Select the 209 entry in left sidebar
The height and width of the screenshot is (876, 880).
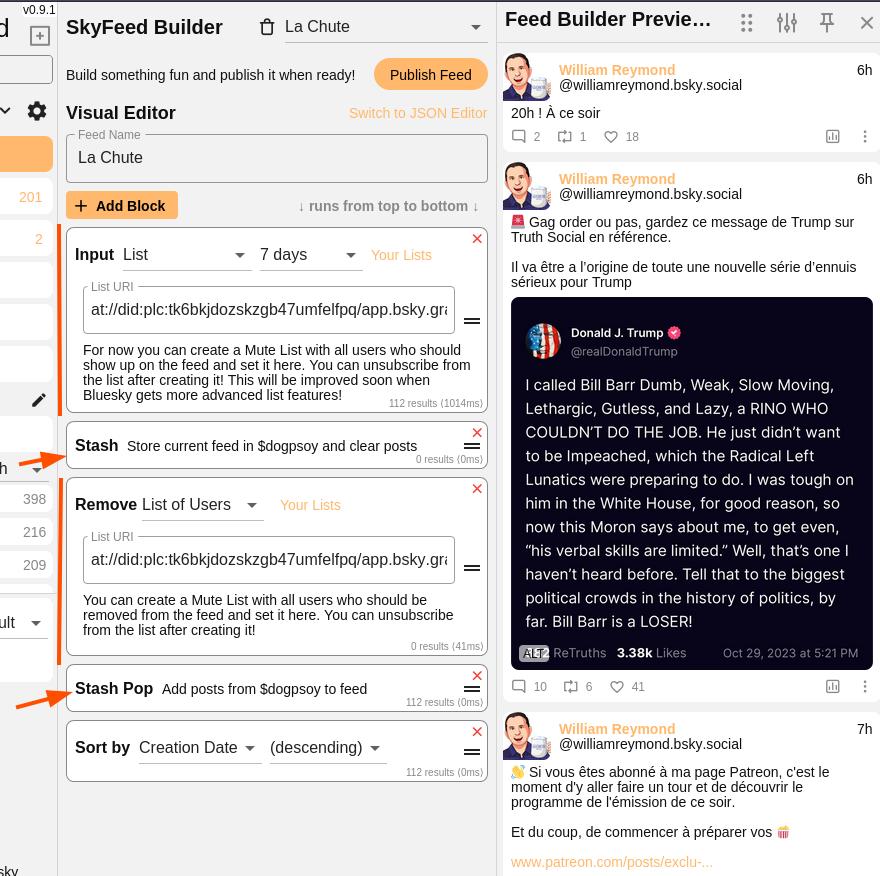click(x=26, y=565)
